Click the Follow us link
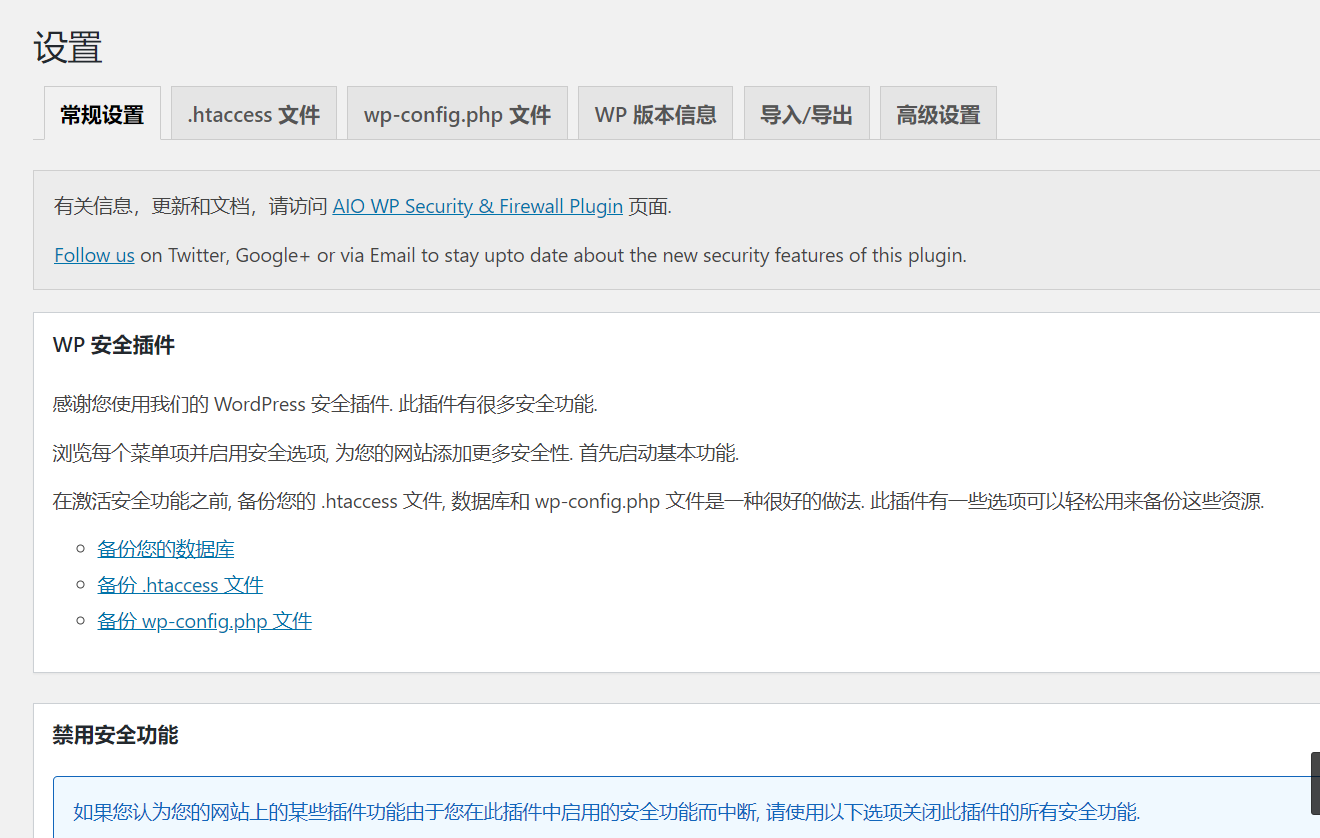 tap(94, 255)
